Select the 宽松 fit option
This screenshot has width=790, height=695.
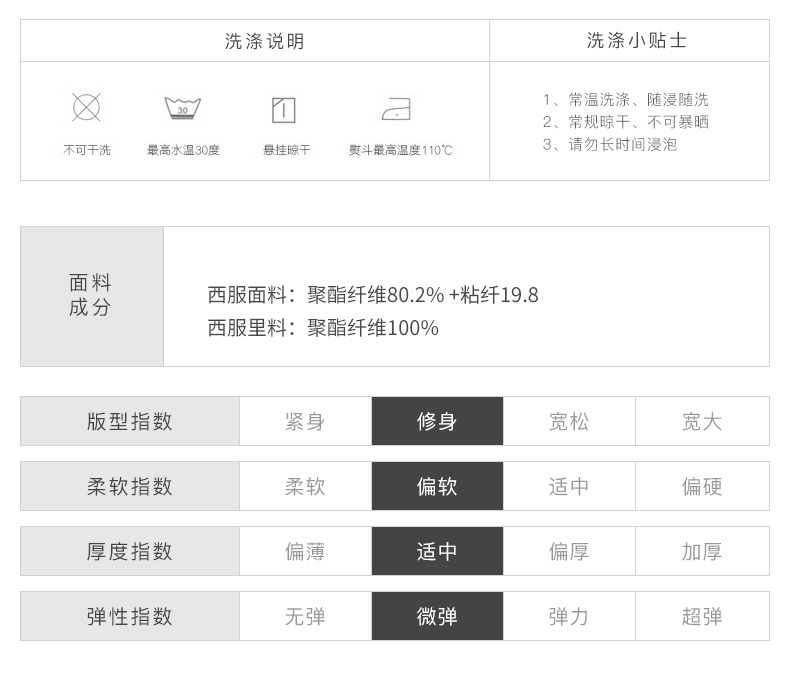click(569, 421)
